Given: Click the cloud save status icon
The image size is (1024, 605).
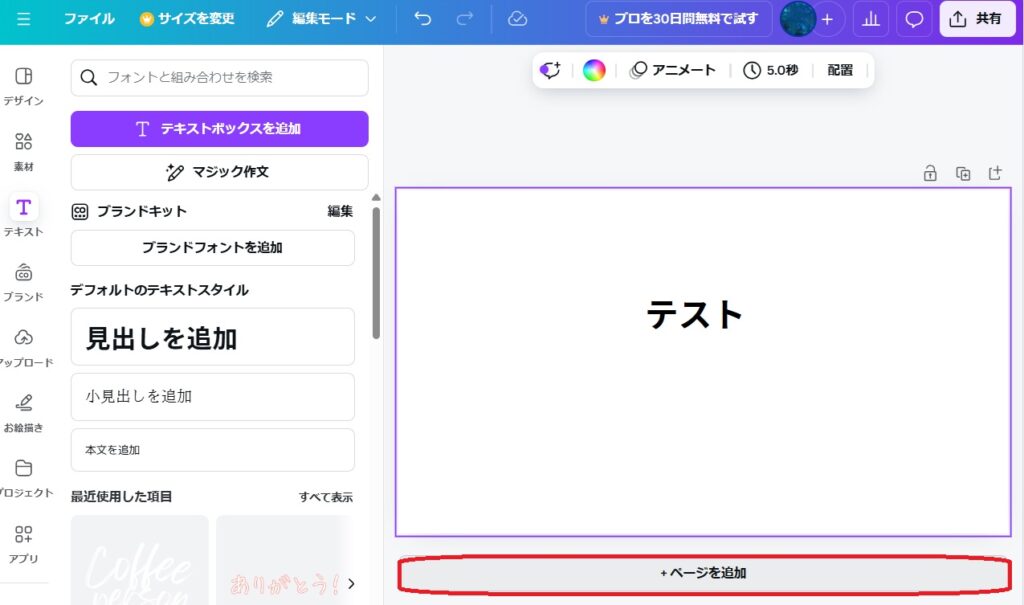Looking at the screenshot, I should [x=517, y=19].
